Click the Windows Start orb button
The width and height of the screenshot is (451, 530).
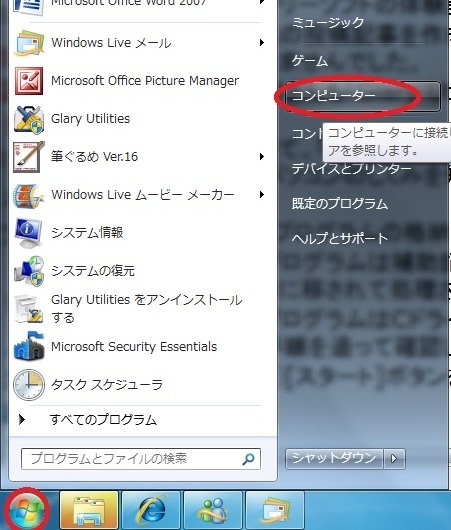tap(27, 510)
